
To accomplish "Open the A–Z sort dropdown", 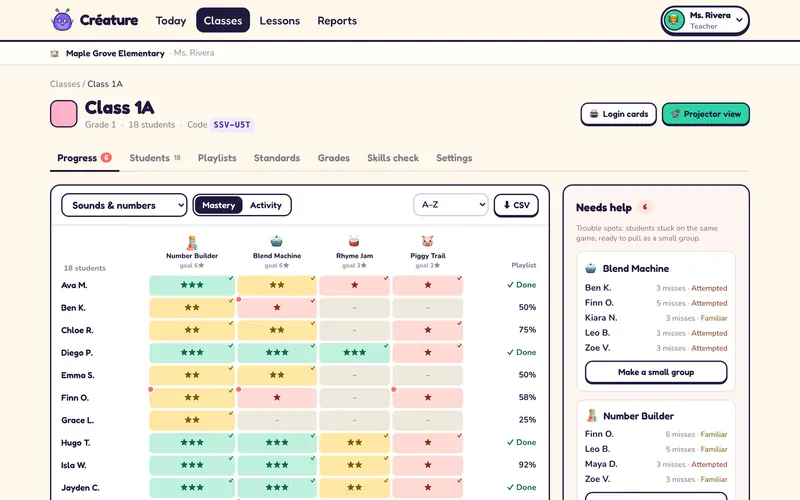I will [x=451, y=205].
